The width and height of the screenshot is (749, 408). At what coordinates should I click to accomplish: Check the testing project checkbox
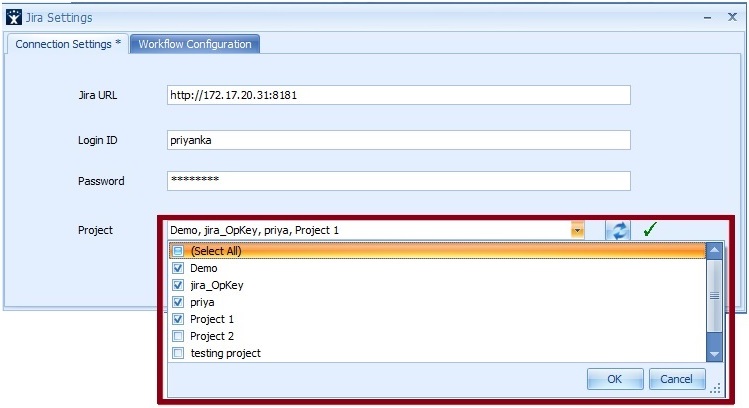click(178, 354)
